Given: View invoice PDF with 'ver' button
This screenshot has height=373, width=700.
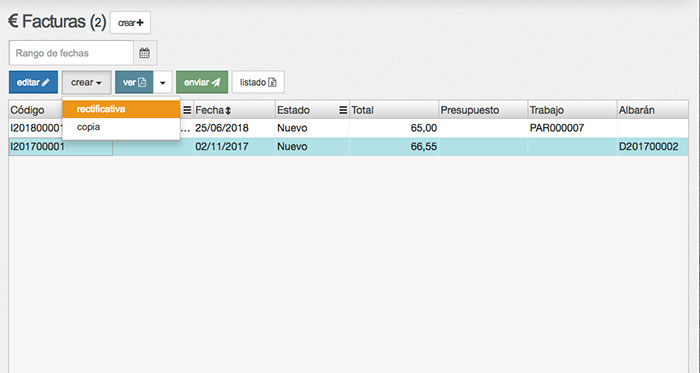Looking at the screenshot, I should pyautogui.click(x=134, y=82).
